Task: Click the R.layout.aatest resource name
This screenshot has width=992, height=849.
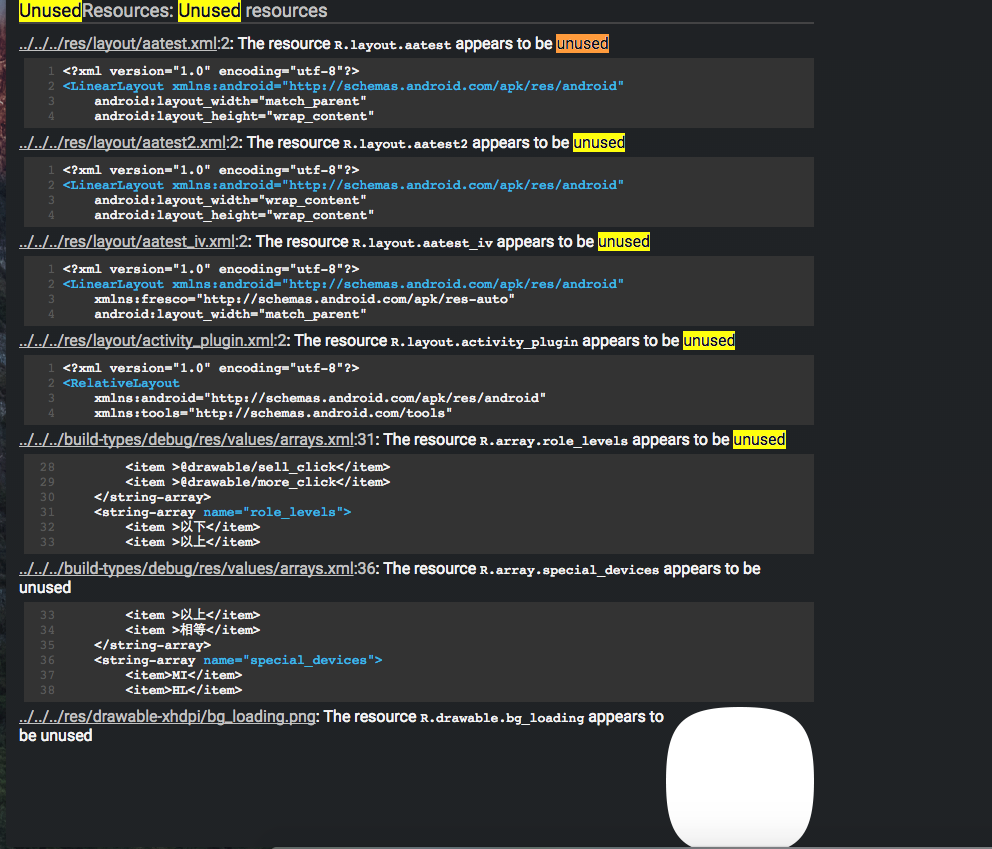Action: click(x=392, y=45)
